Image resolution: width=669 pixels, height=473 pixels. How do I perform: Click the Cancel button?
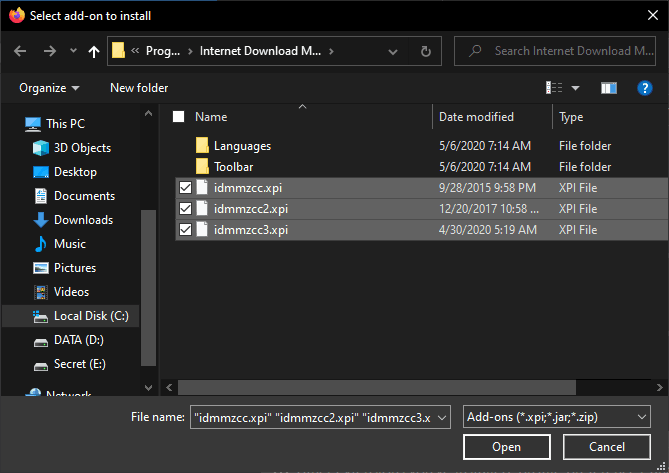click(x=607, y=447)
